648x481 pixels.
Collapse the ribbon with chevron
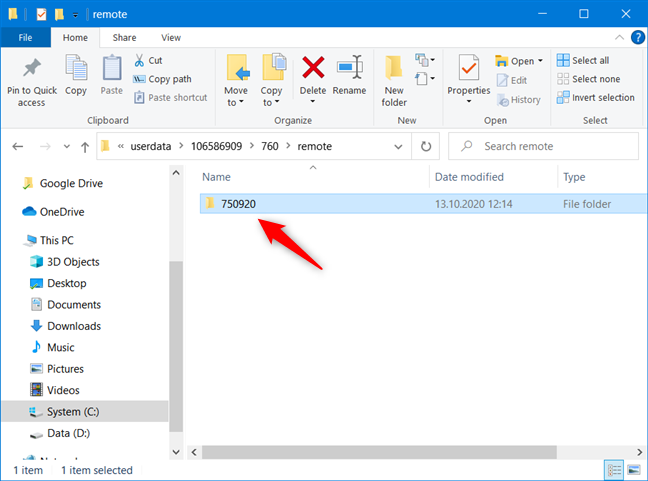tap(619, 38)
